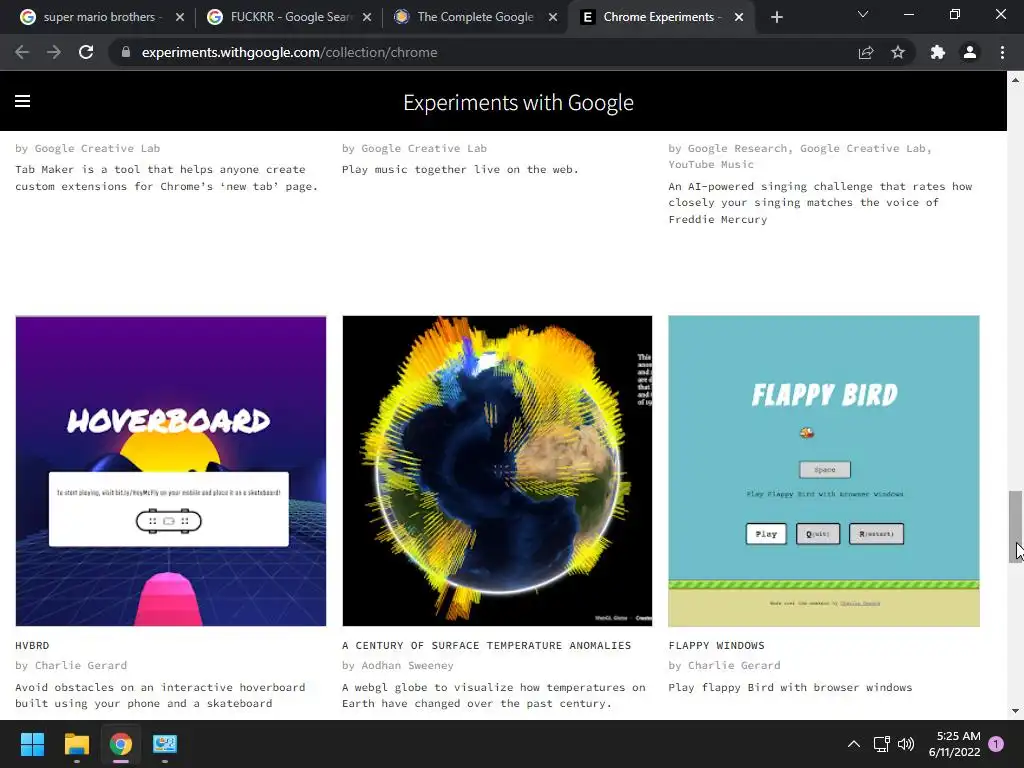Go back to previous page
The image size is (1024, 768).
22,52
